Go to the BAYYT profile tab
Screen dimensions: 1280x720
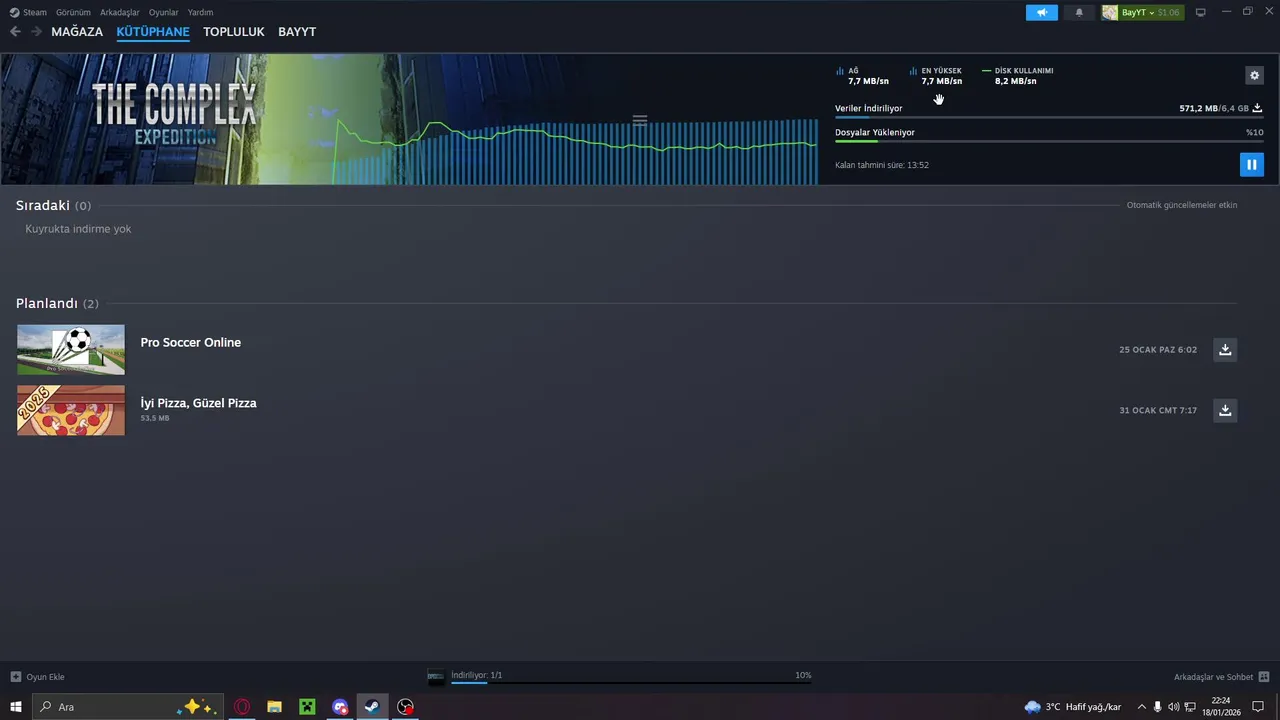pyautogui.click(x=297, y=32)
